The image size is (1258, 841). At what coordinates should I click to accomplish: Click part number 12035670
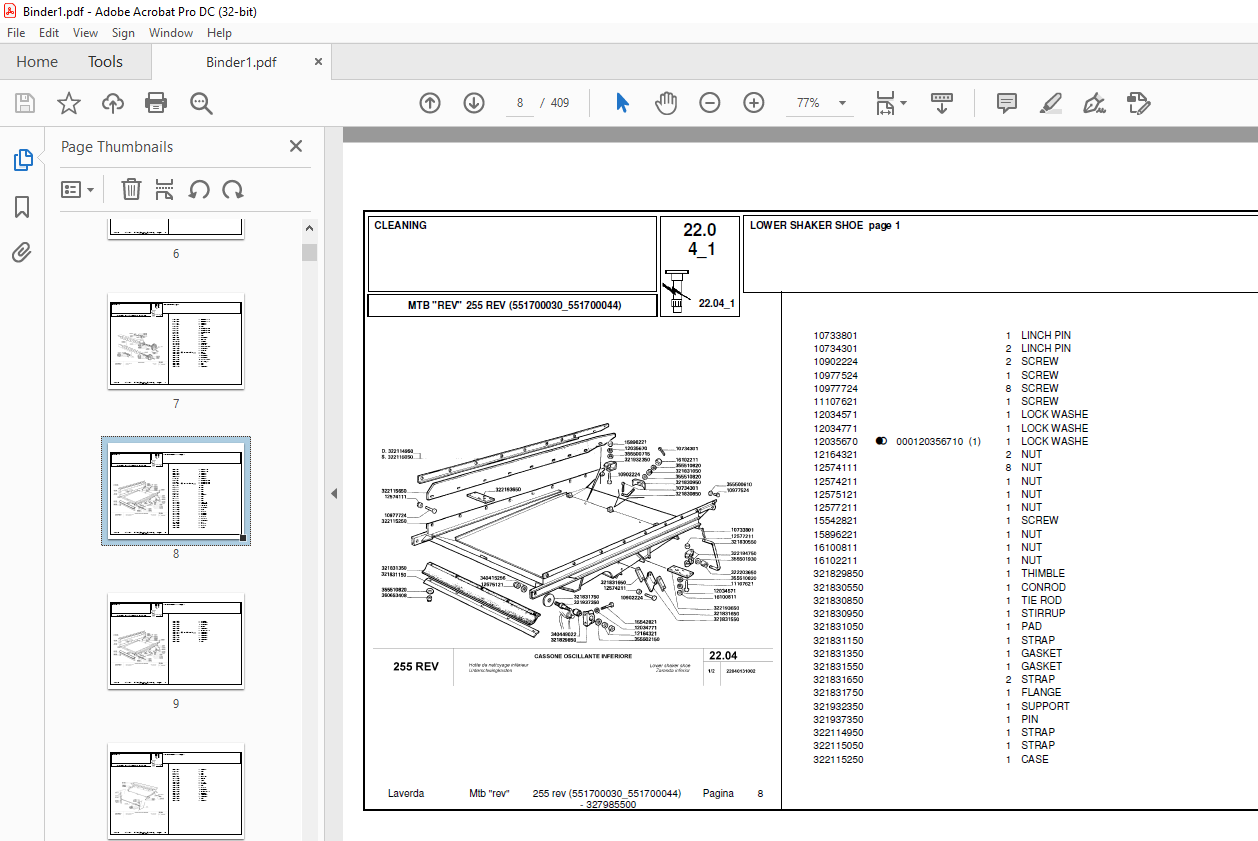click(835, 441)
